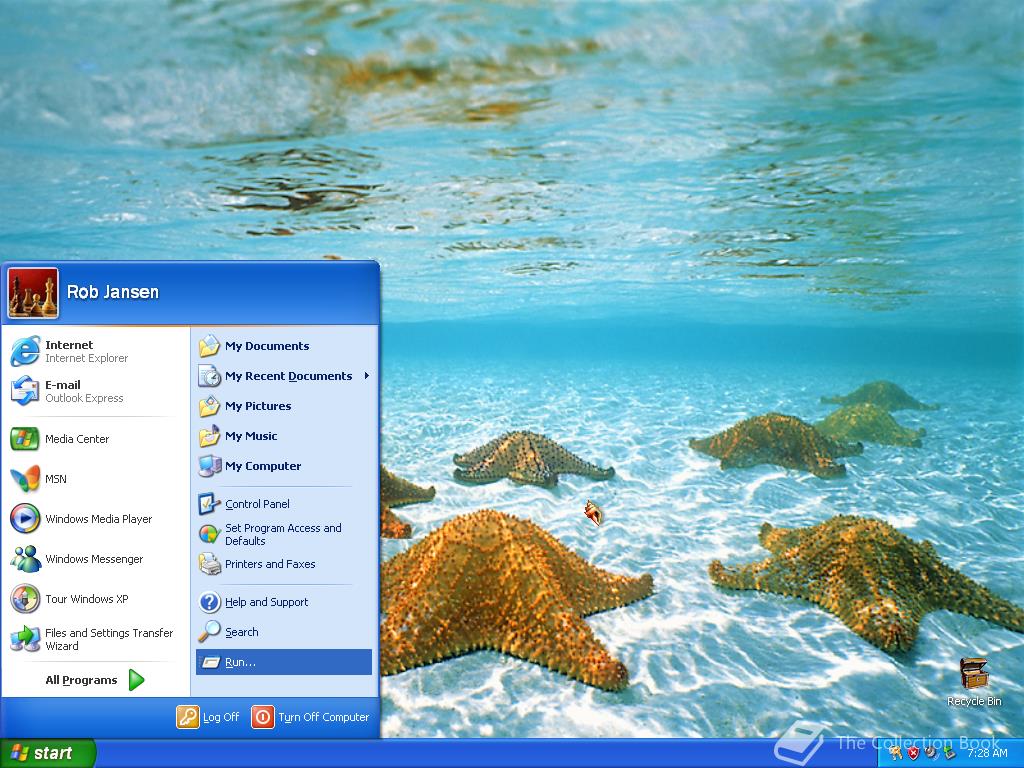Open Printers and Faxes
Viewport: 1024px width, 768px height.
pos(284,564)
